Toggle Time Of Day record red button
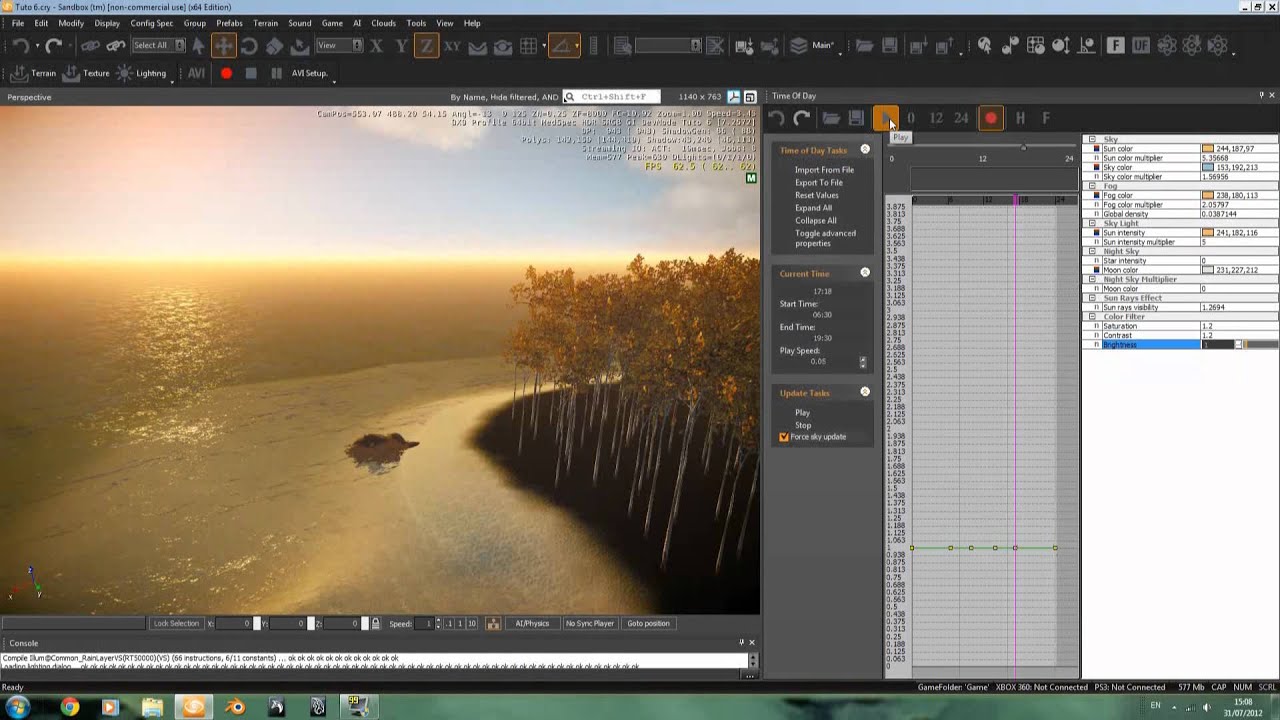1280x720 pixels. pyautogui.click(x=991, y=118)
